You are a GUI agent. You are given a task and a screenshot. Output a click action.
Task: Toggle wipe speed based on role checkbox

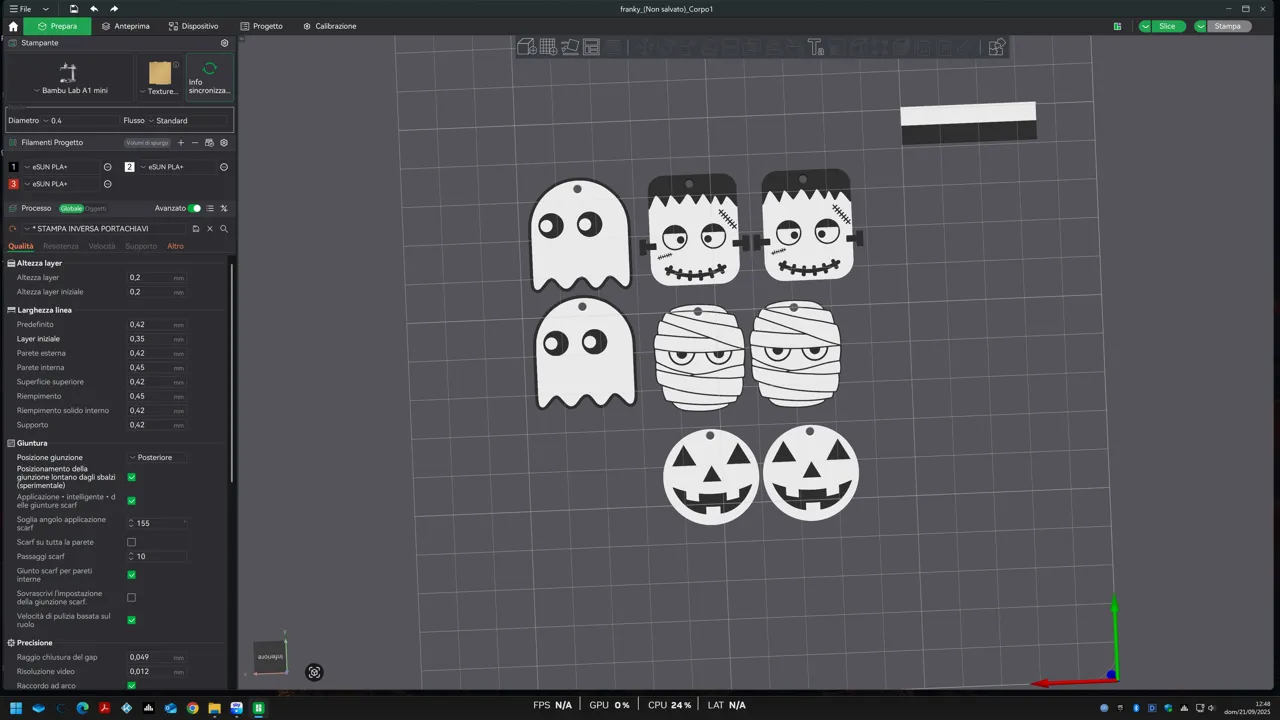tap(131, 620)
